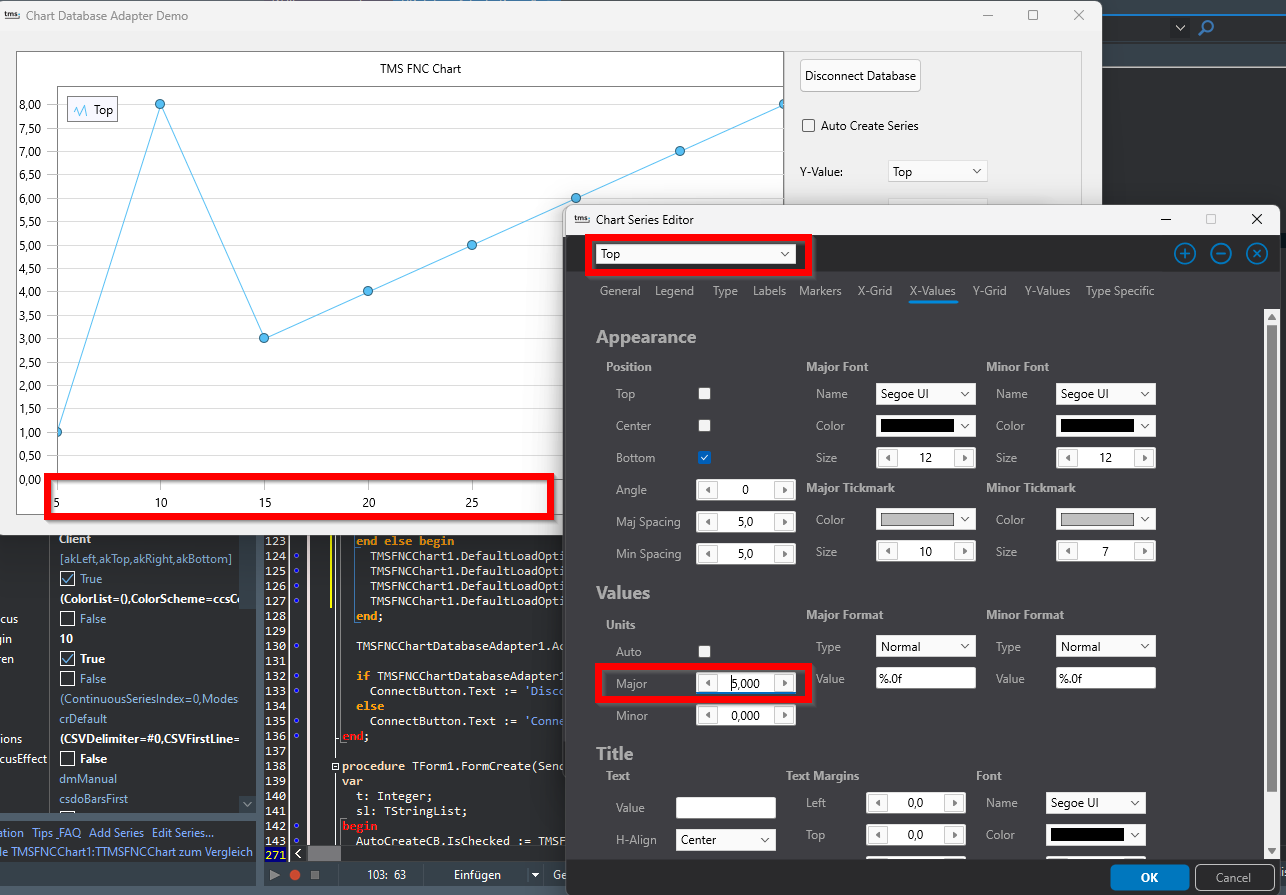Image resolution: width=1286 pixels, height=895 pixels.
Task: Switch to the Legend tab
Action: pos(674,291)
